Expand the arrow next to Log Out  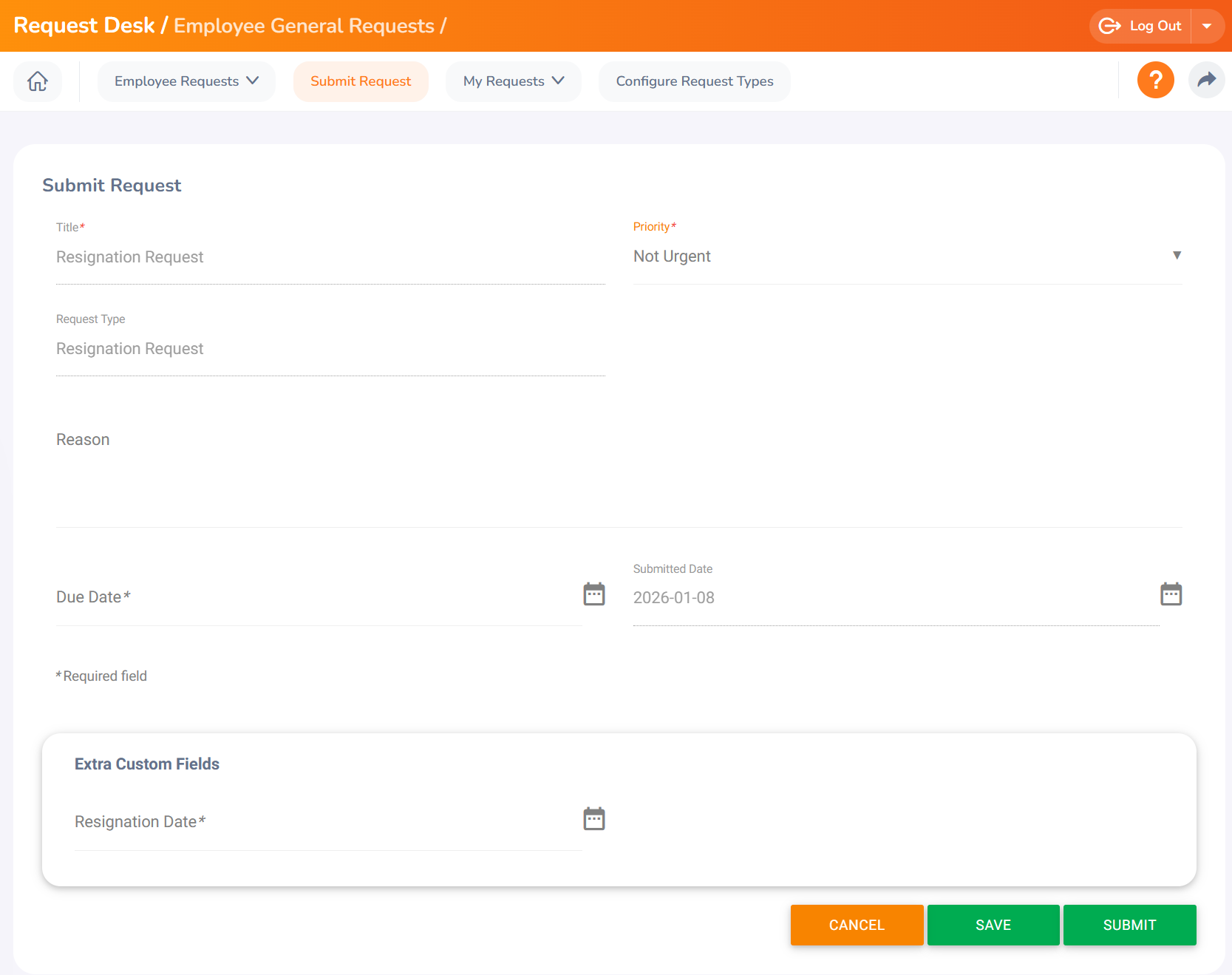pyautogui.click(x=1207, y=26)
